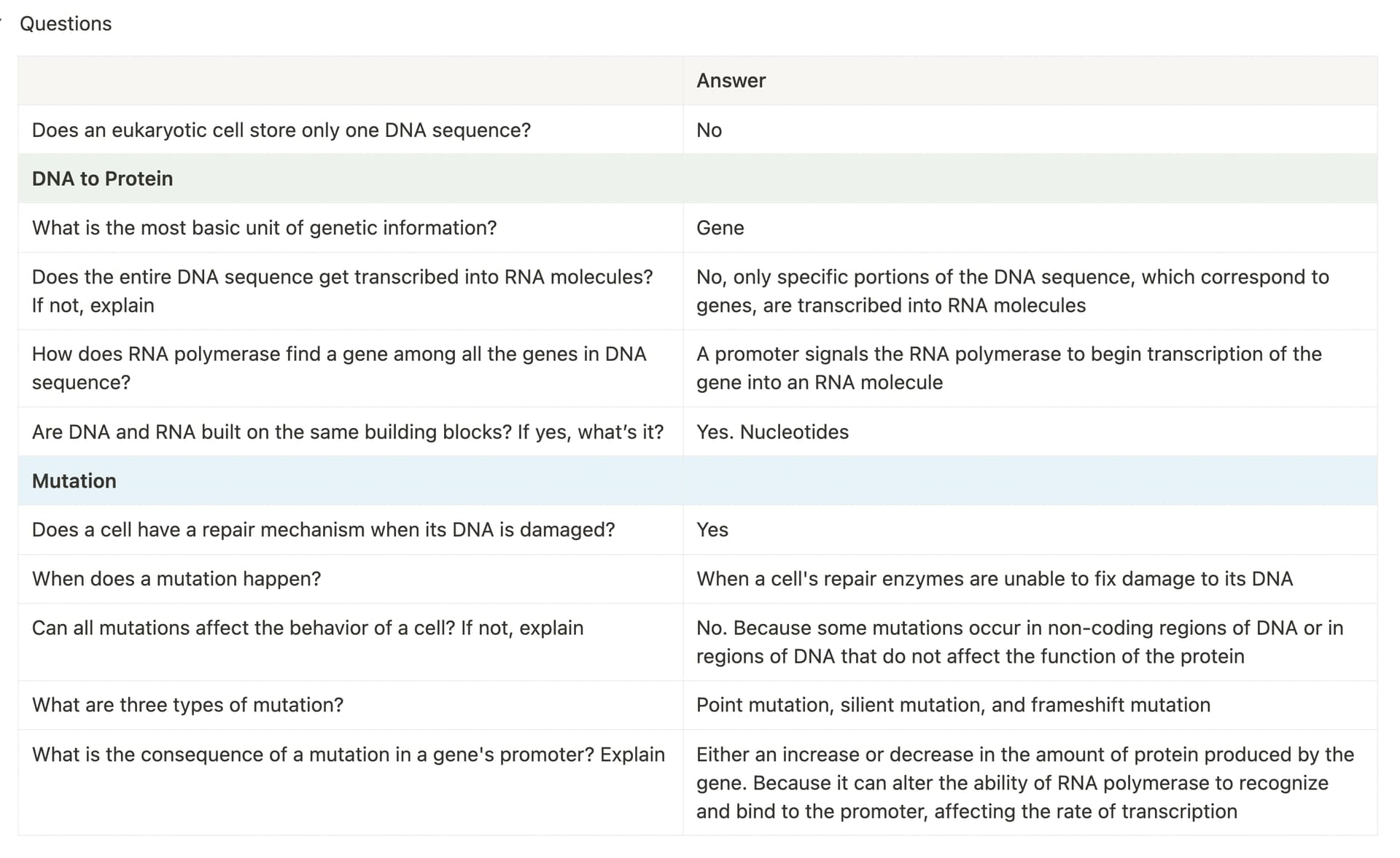Select the answer about specific portions being transcribed
1400x858 pixels.
coord(1012,291)
